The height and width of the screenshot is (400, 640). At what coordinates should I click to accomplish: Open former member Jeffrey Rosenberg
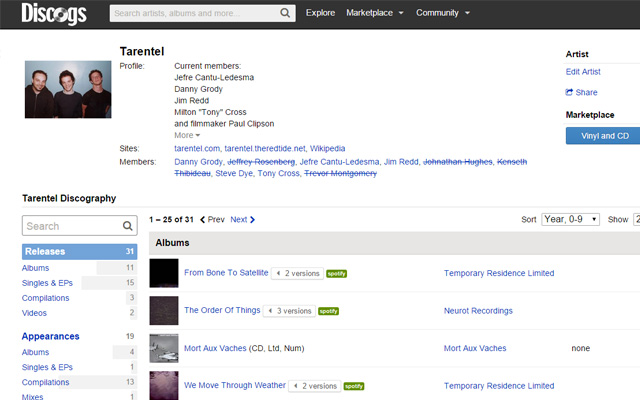click(x=261, y=162)
